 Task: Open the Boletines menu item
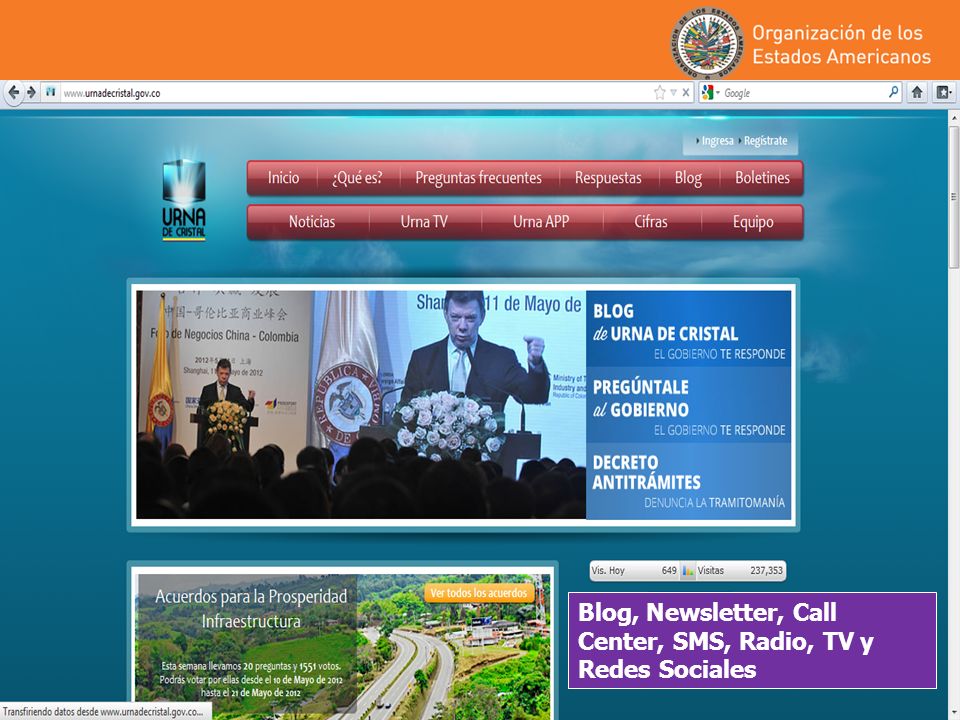point(762,178)
